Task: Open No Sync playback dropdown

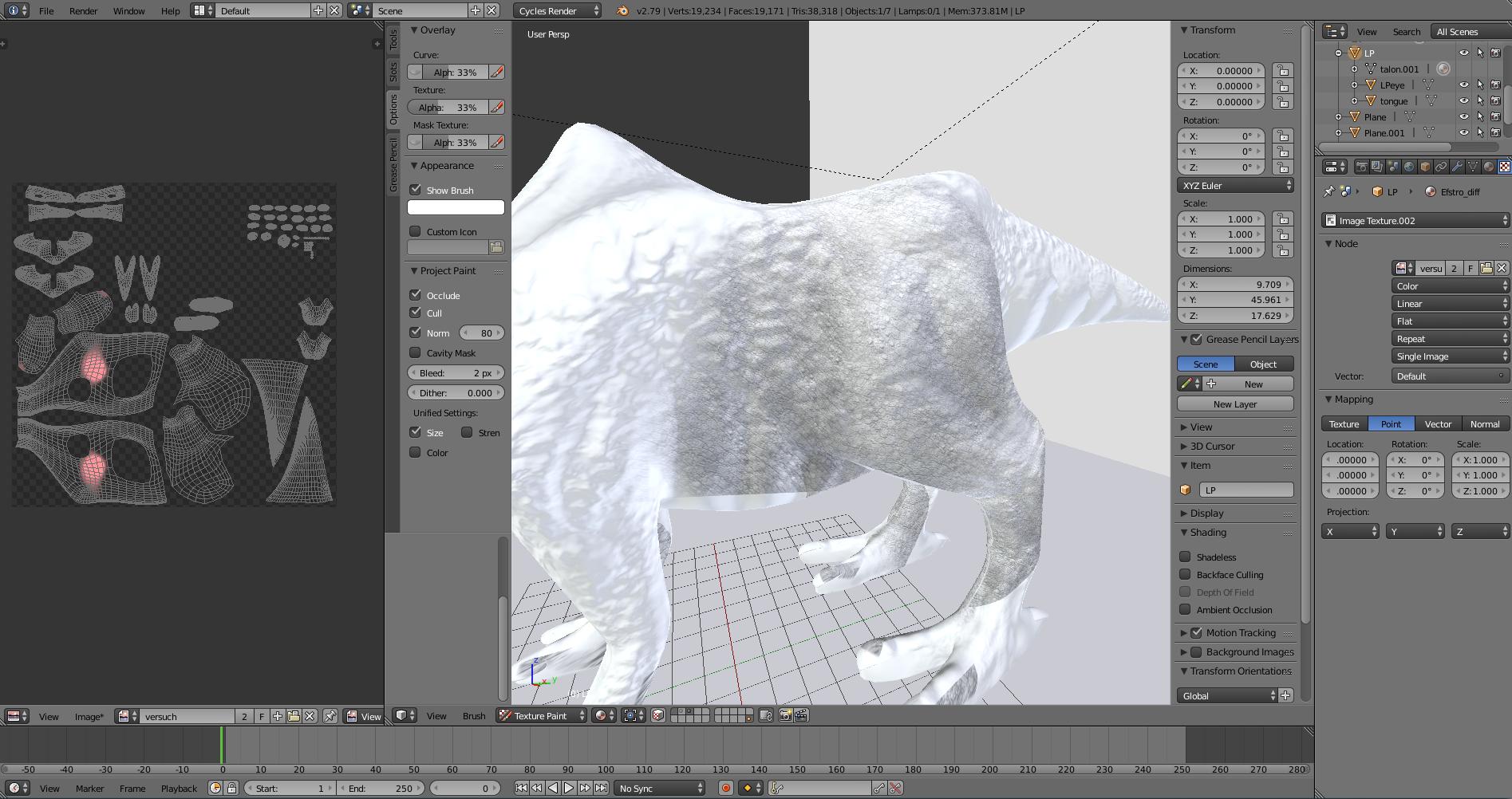Action: [x=659, y=788]
